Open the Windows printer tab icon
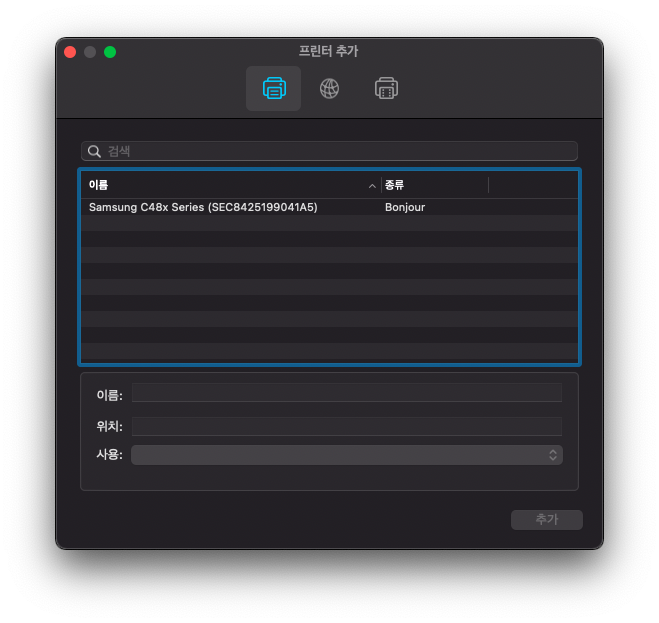659x623 pixels. coord(386,88)
